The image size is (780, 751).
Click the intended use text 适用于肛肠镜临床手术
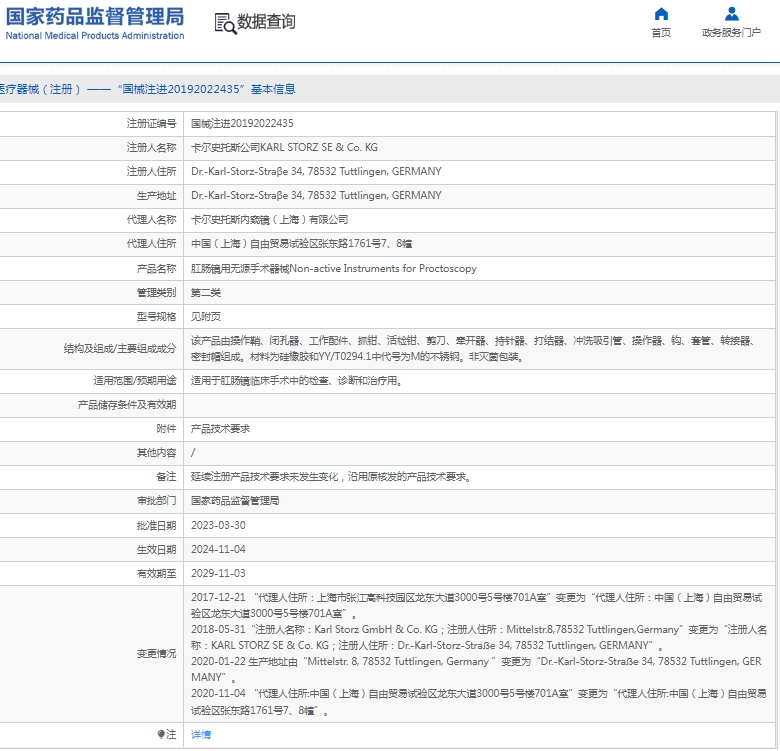pos(297,381)
